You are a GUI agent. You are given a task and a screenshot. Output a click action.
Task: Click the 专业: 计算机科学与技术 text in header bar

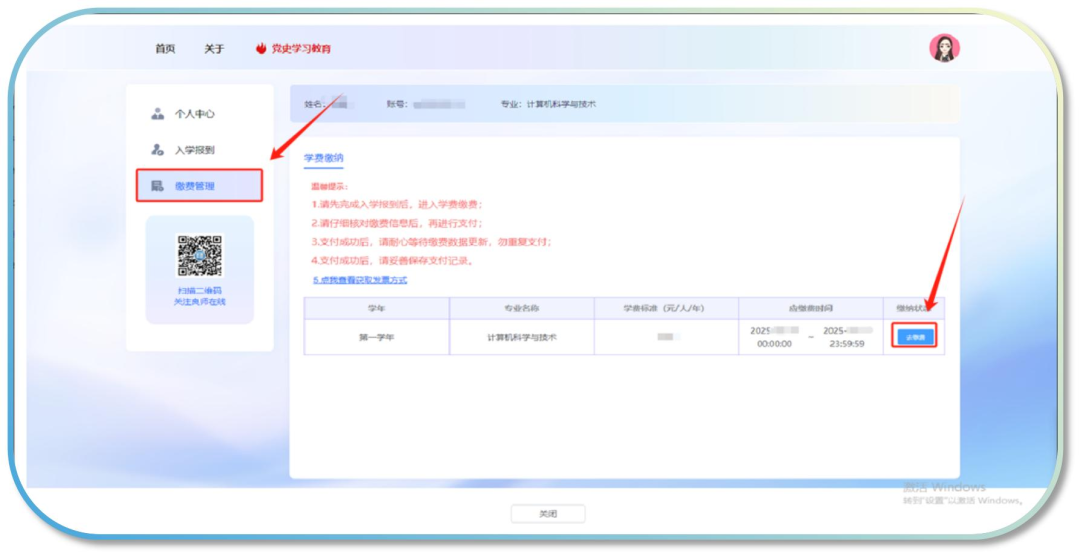[548, 104]
